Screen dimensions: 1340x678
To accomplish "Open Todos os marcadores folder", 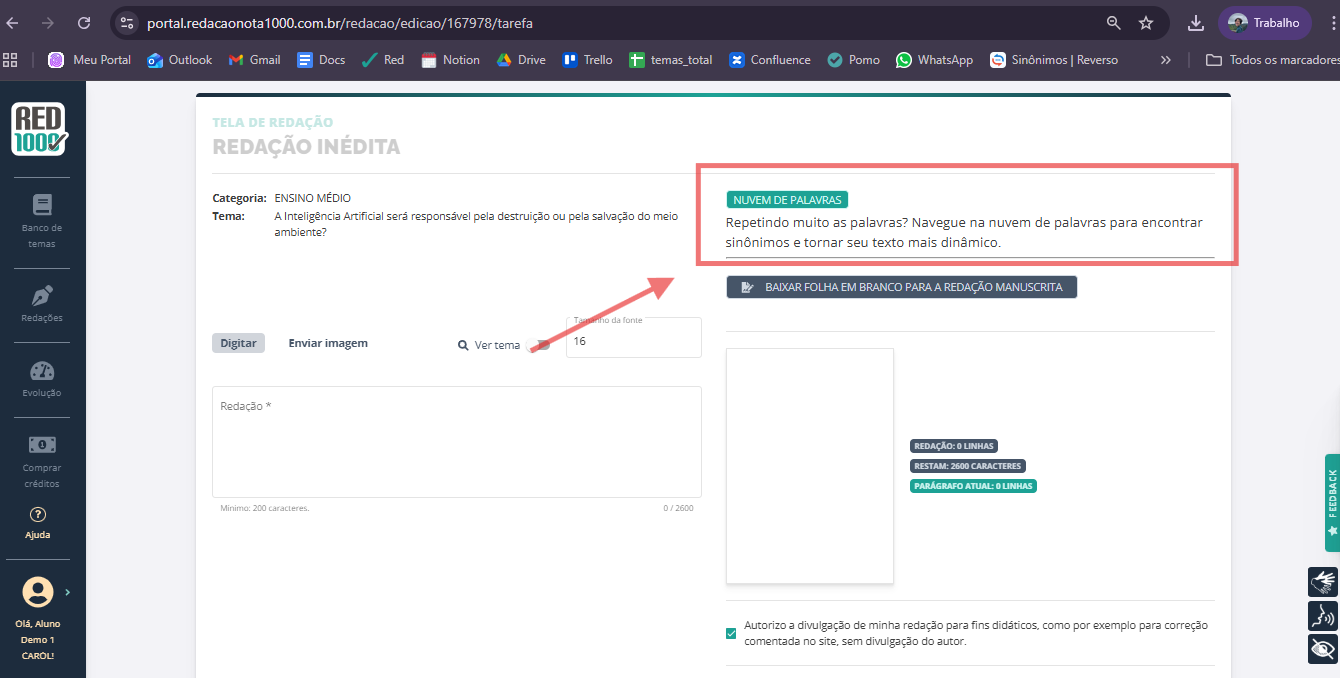I will click(1272, 60).
